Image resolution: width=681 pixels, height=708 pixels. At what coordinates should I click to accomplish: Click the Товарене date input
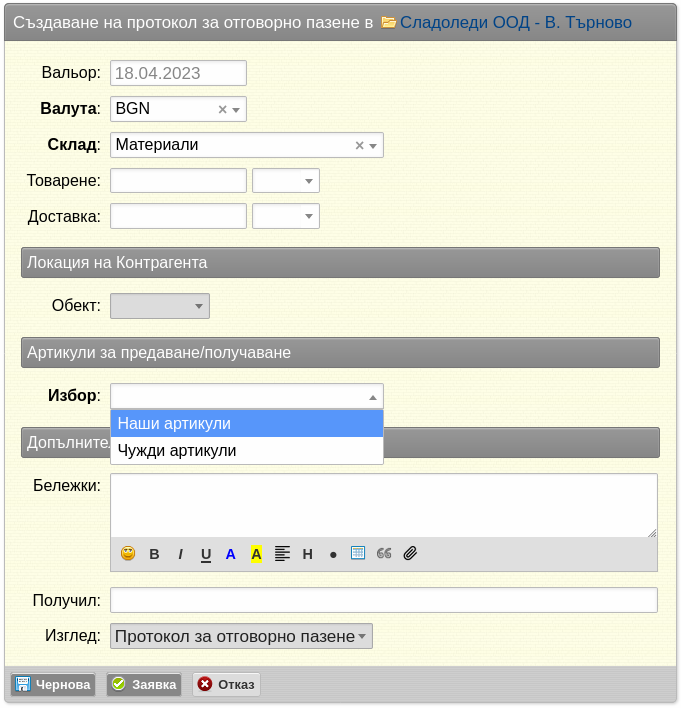178,181
